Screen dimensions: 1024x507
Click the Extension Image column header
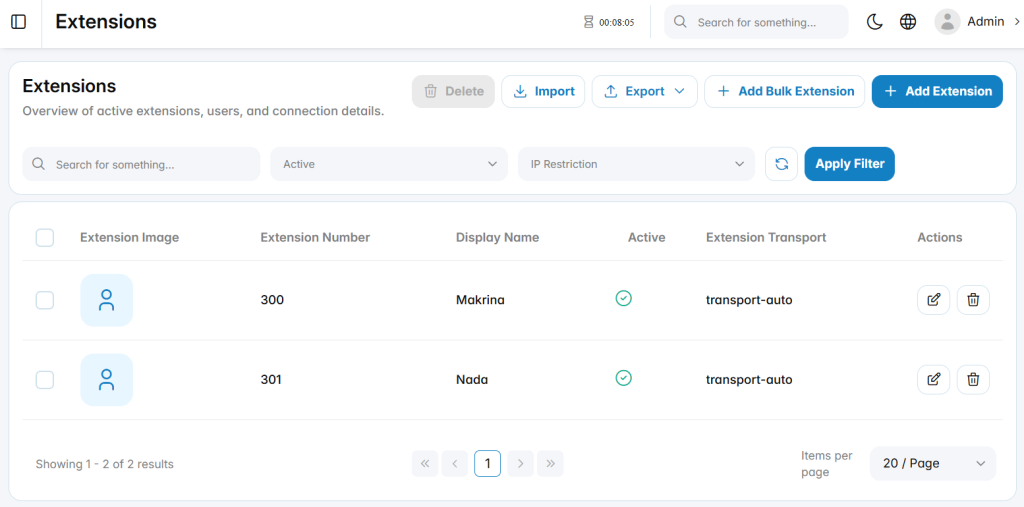(x=129, y=238)
